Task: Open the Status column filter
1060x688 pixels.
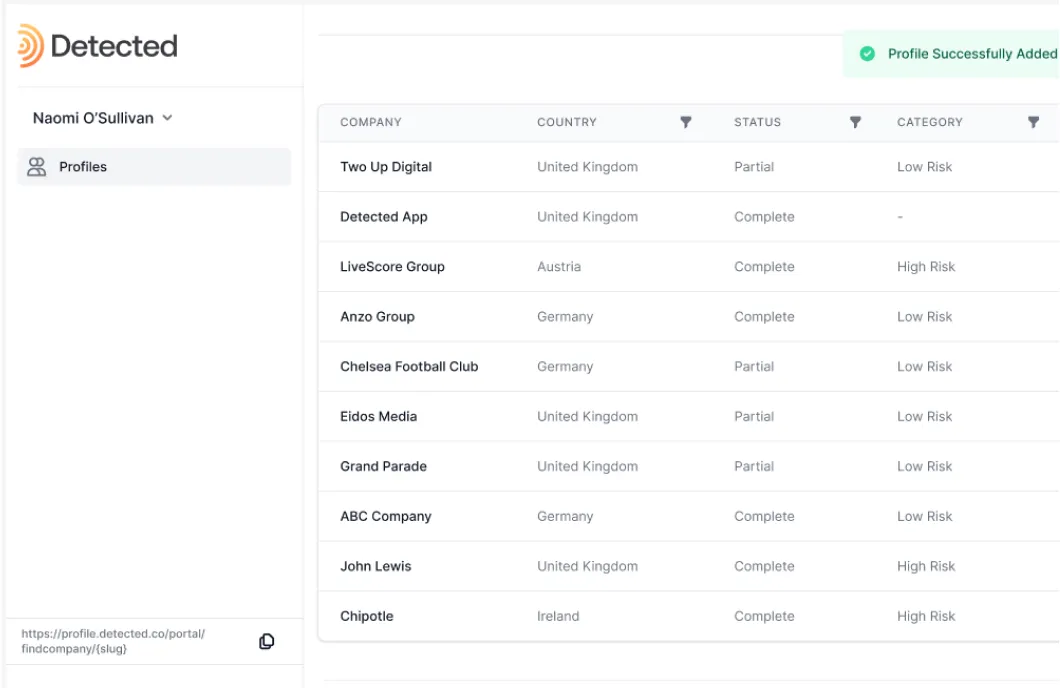Action: (855, 122)
